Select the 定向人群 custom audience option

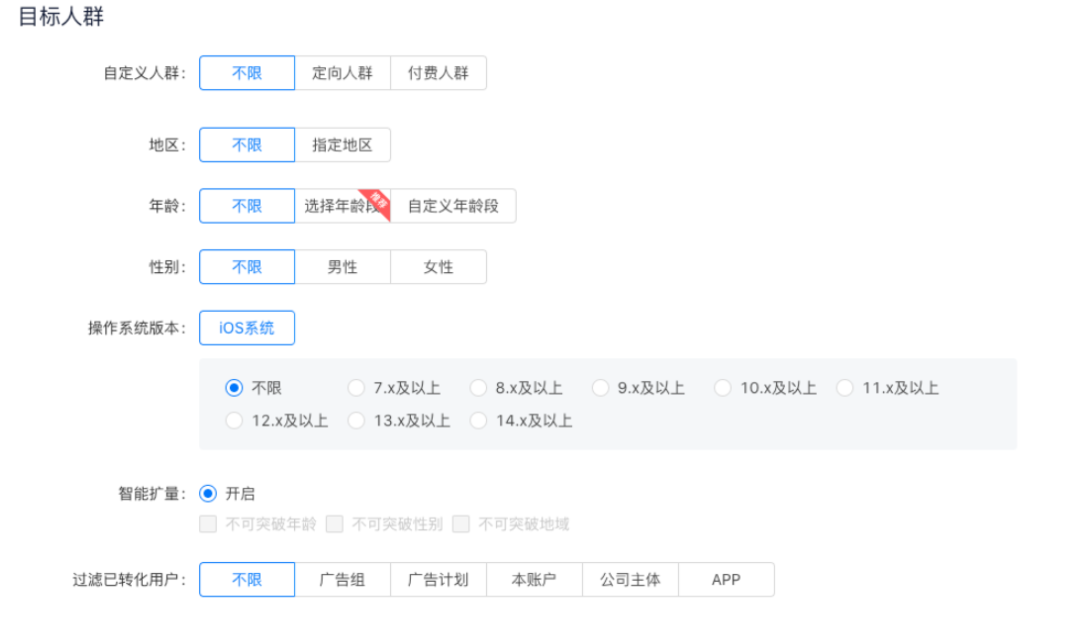[x=343, y=72]
